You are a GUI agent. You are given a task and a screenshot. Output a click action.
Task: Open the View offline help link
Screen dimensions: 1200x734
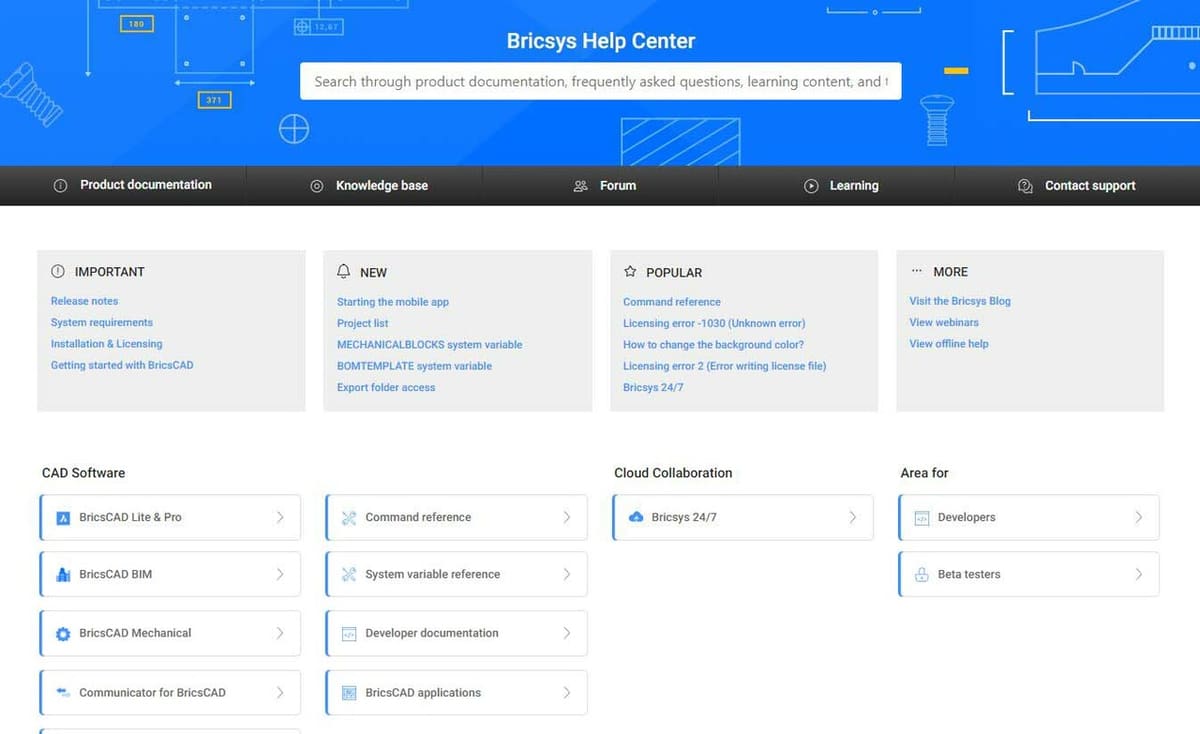[949, 344]
